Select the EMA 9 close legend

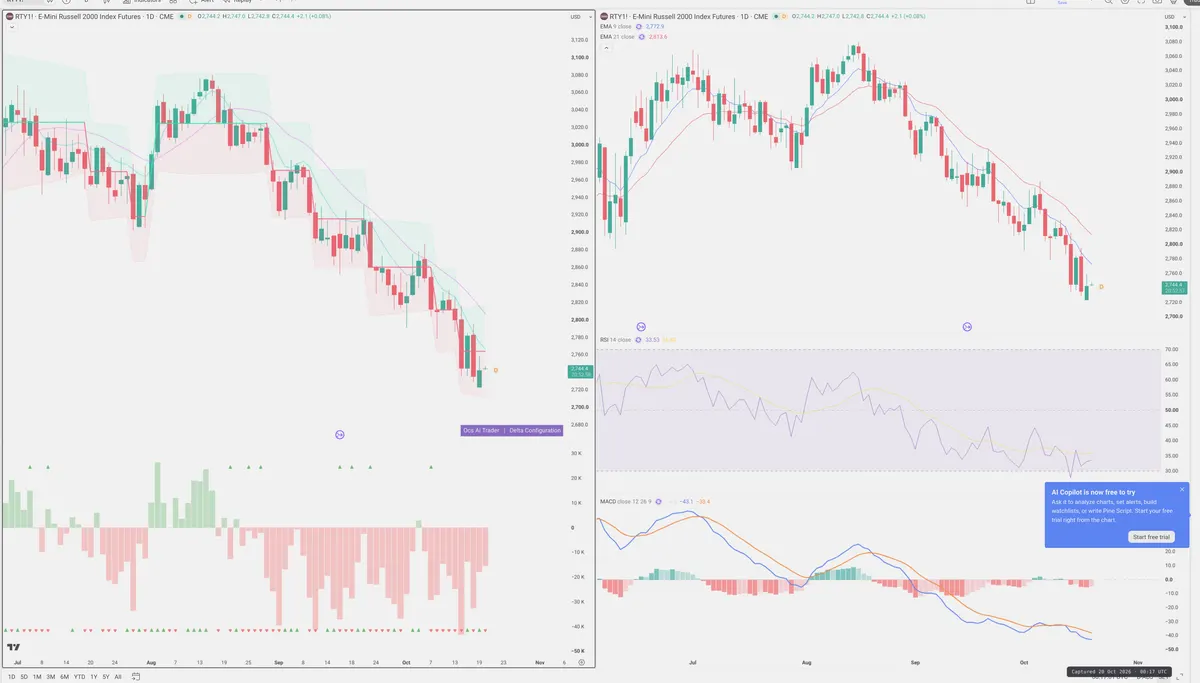click(617, 27)
